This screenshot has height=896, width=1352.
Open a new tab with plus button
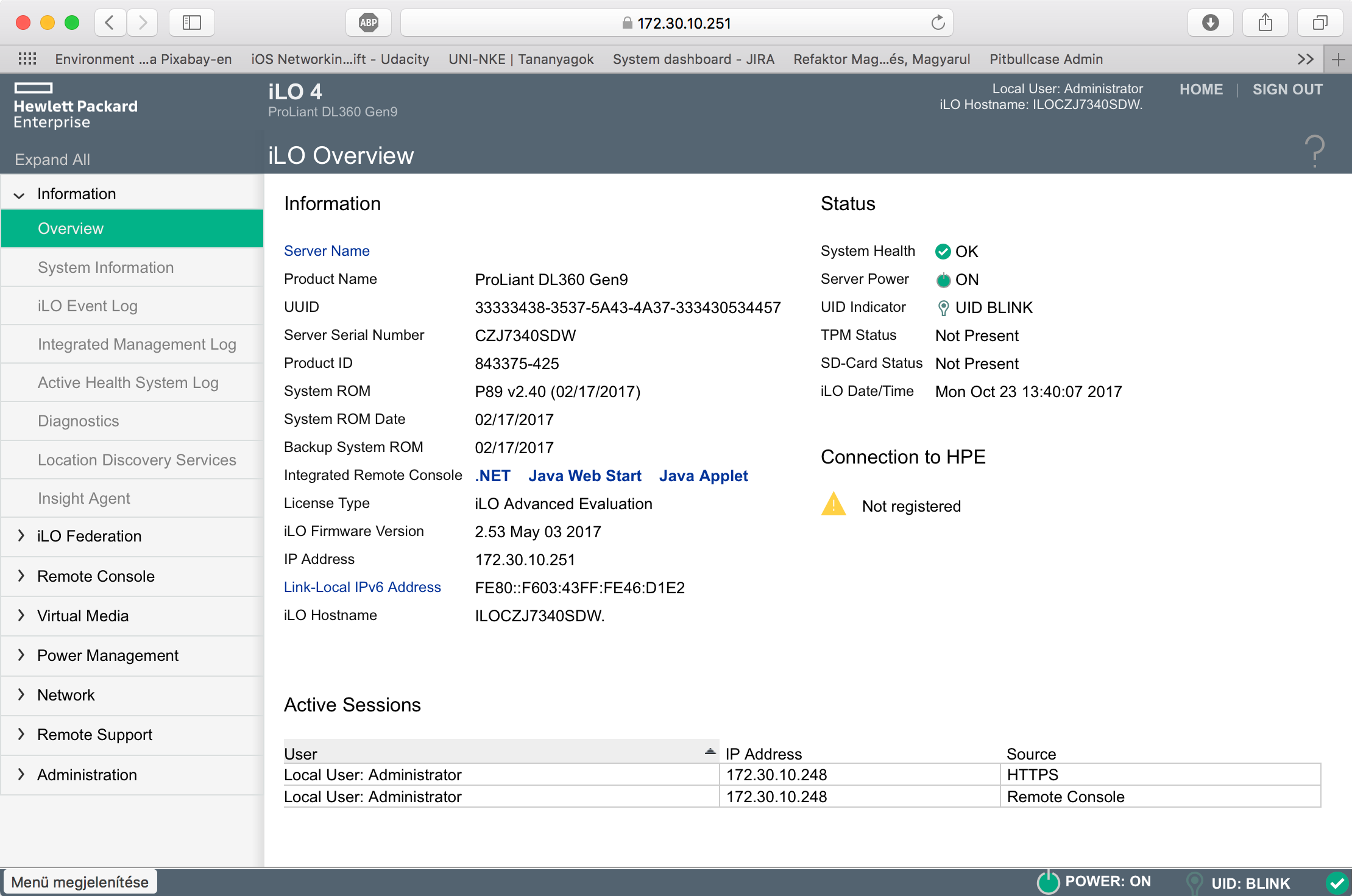point(1338,59)
